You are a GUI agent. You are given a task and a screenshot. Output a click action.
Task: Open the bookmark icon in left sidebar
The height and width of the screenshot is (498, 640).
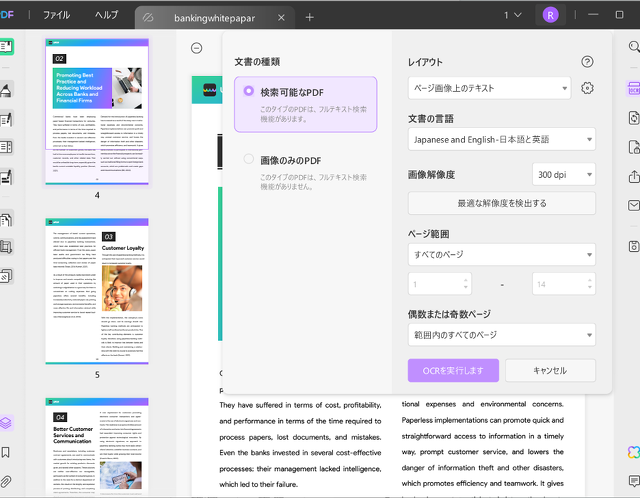(x=7, y=453)
